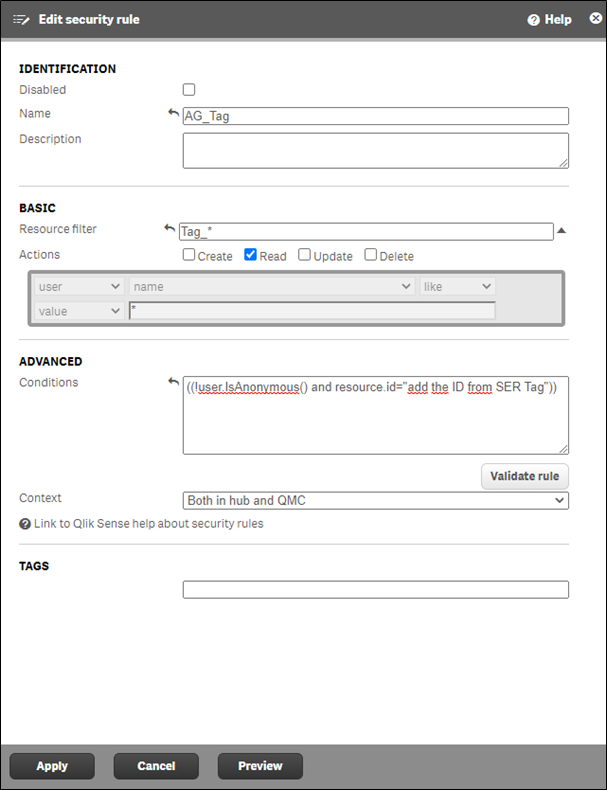Image resolution: width=607 pixels, height=790 pixels.
Task: Tick the Update action checkbox
Action: [304, 255]
